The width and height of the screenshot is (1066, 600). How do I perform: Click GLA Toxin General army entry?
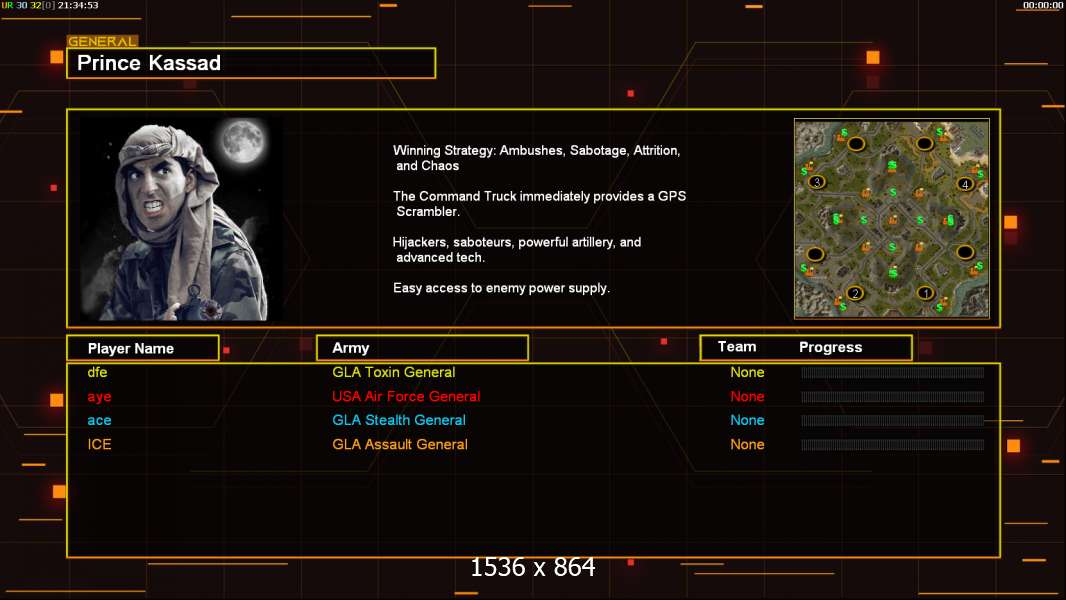click(x=394, y=372)
